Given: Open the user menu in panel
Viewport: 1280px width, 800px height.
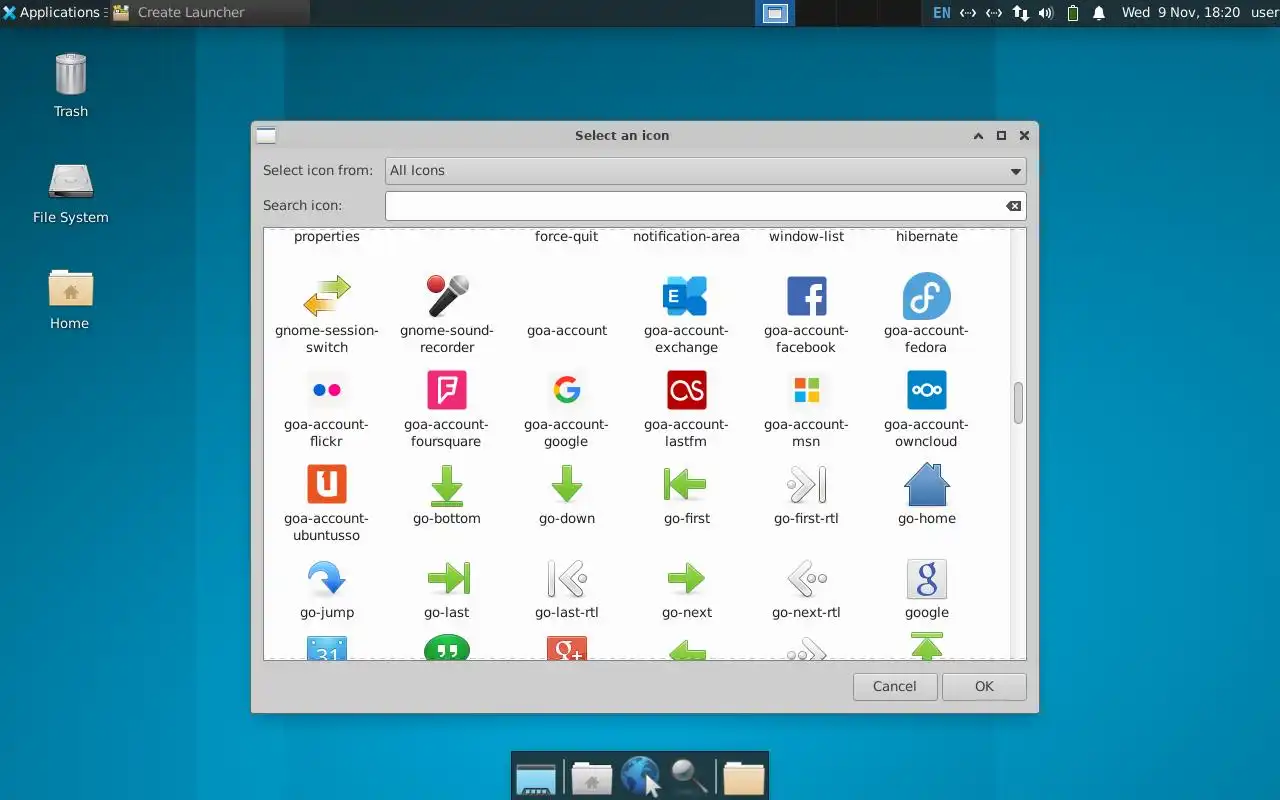Looking at the screenshot, I should pos(1264,13).
